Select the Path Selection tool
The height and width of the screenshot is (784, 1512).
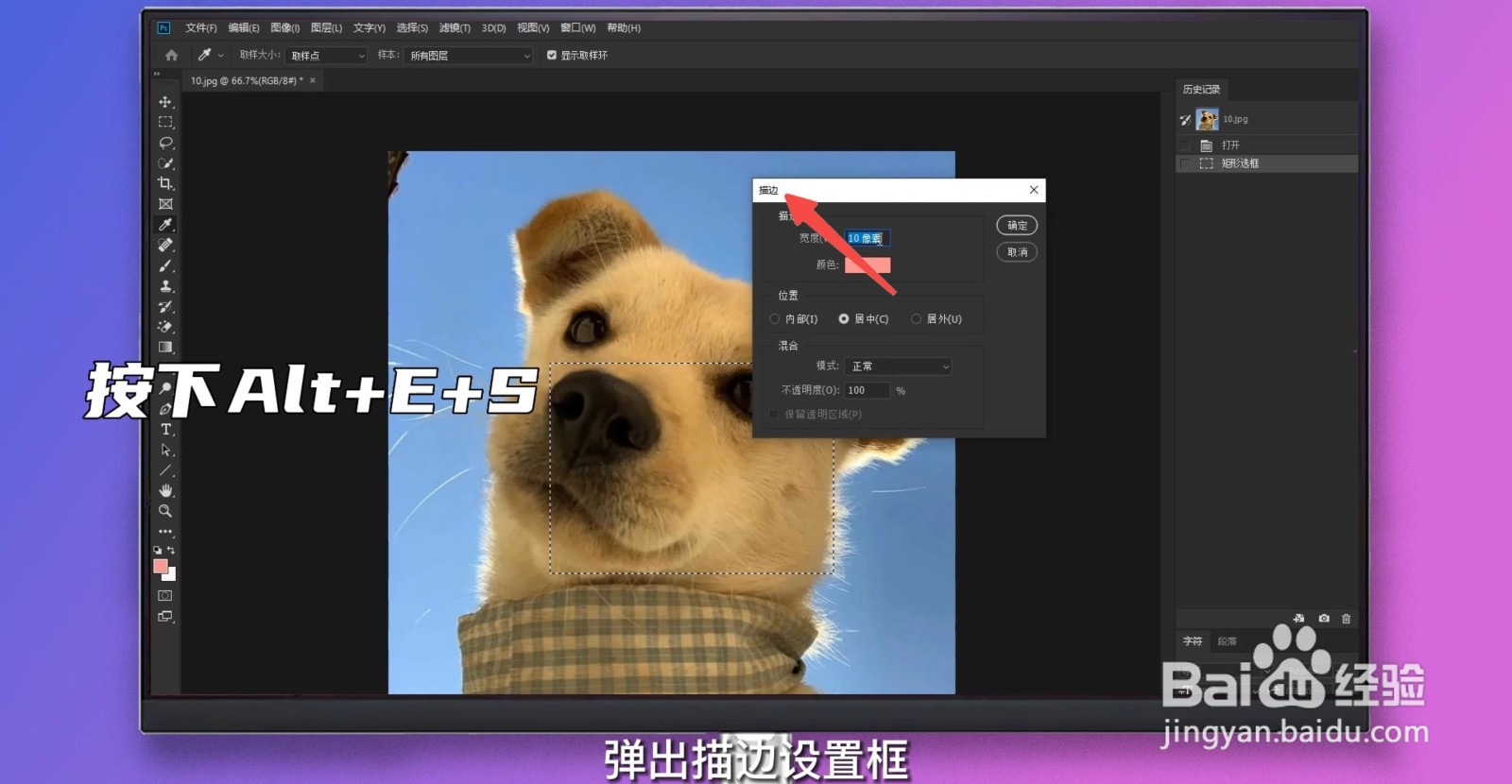click(165, 451)
